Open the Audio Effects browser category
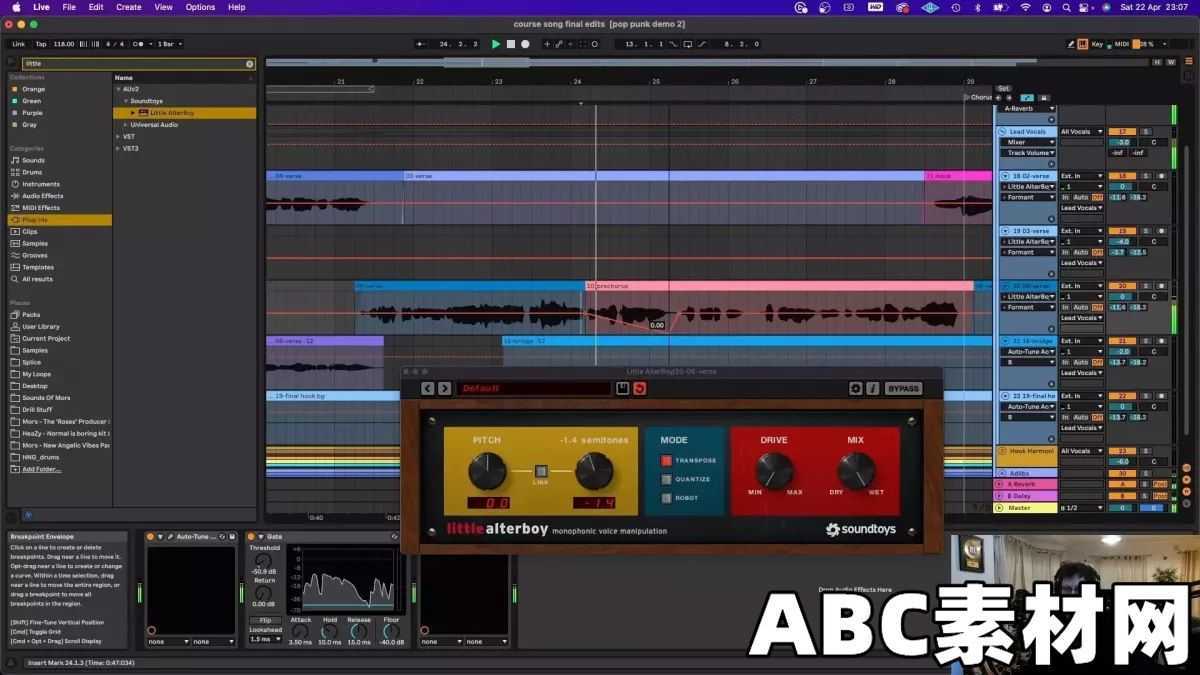The height and width of the screenshot is (675, 1200). (x=40, y=195)
